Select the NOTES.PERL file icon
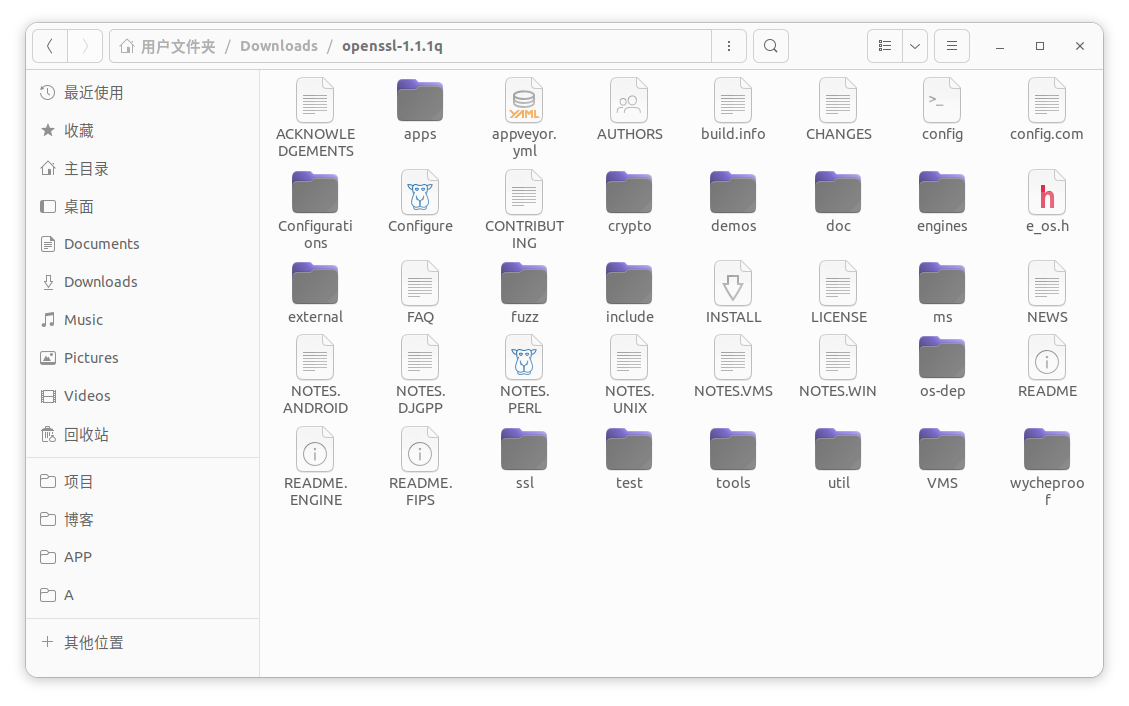Screen dimensions: 1129x706 coord(524,358)
